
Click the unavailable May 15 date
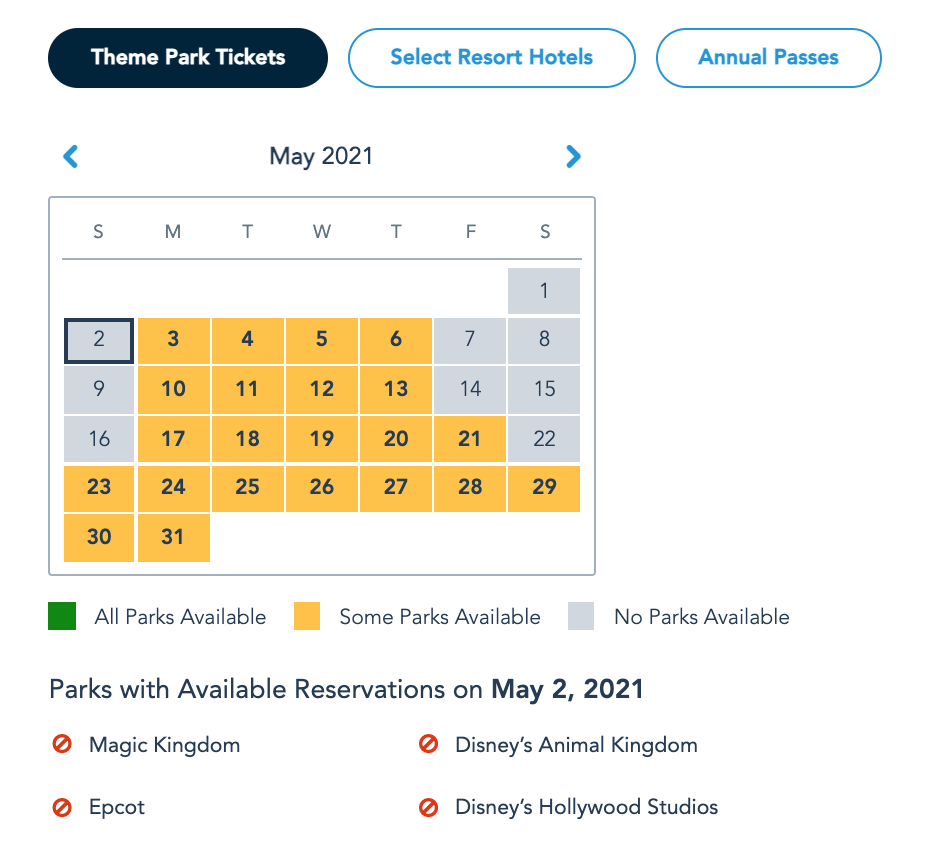544,389
